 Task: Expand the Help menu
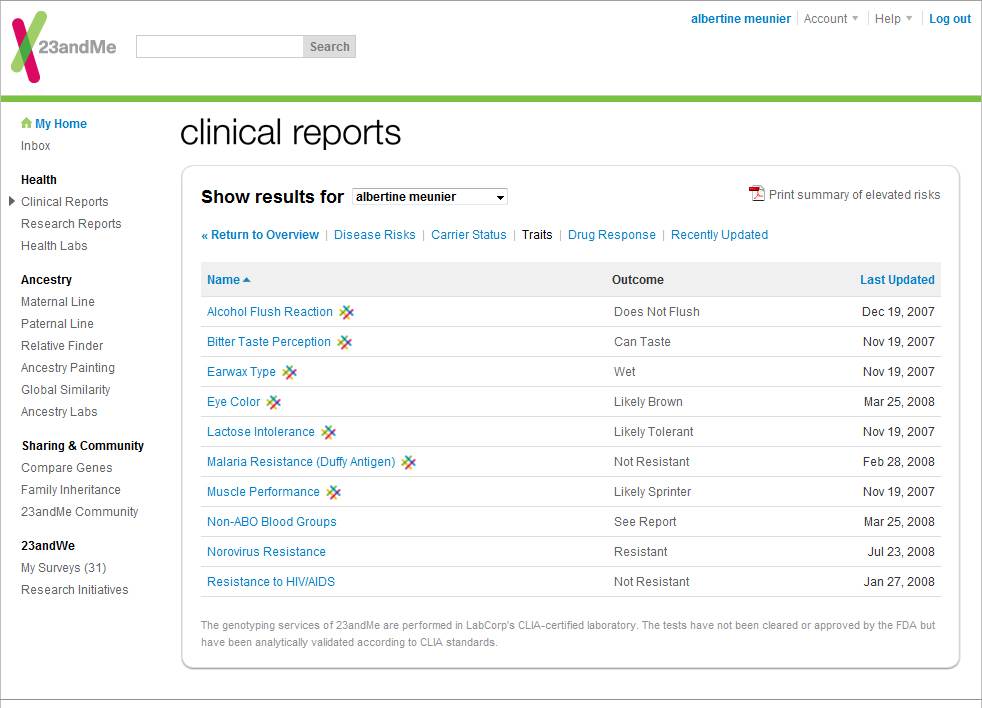[x=894, y=19]
